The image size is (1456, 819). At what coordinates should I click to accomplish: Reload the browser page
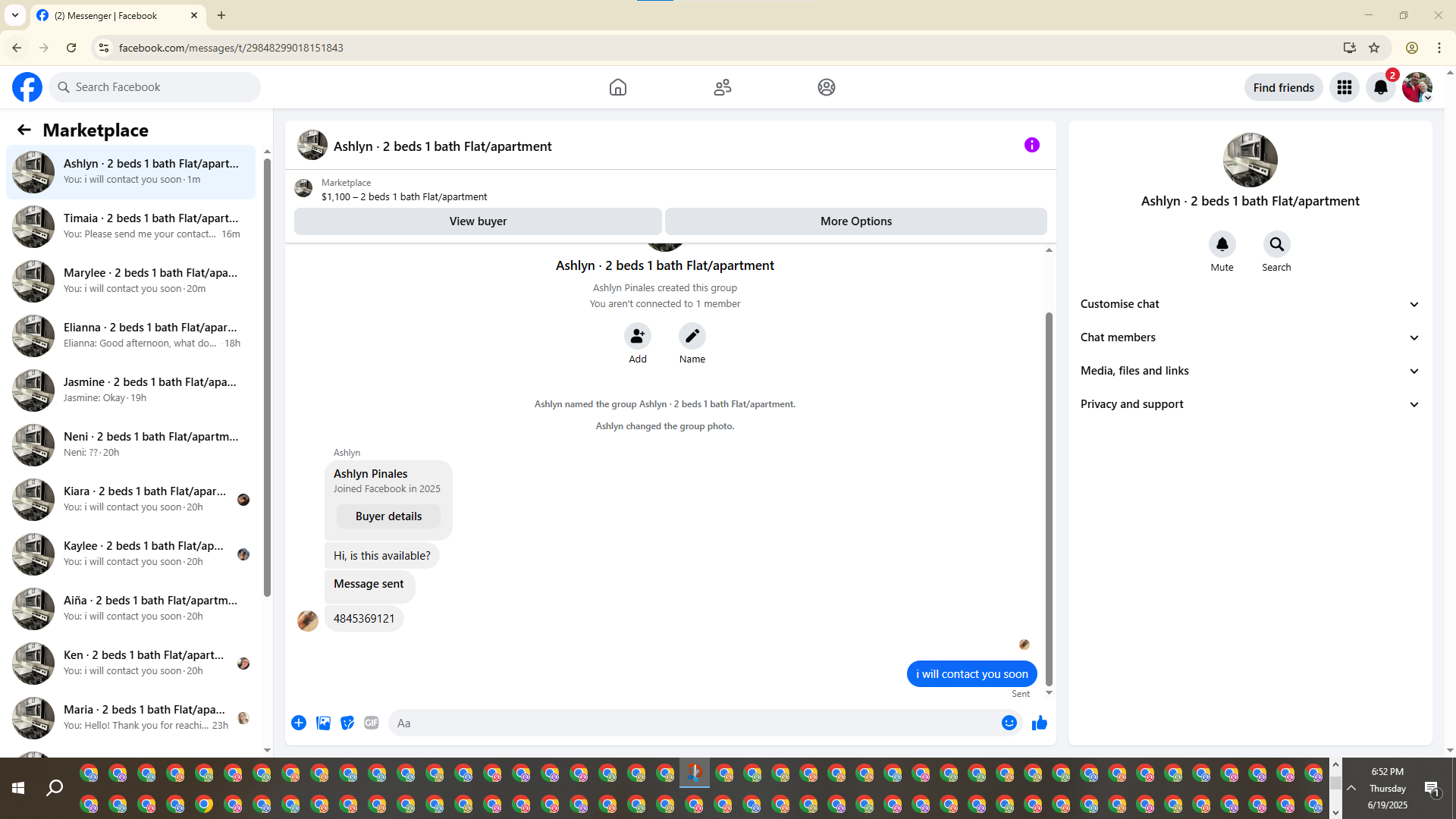coord(71,48)
